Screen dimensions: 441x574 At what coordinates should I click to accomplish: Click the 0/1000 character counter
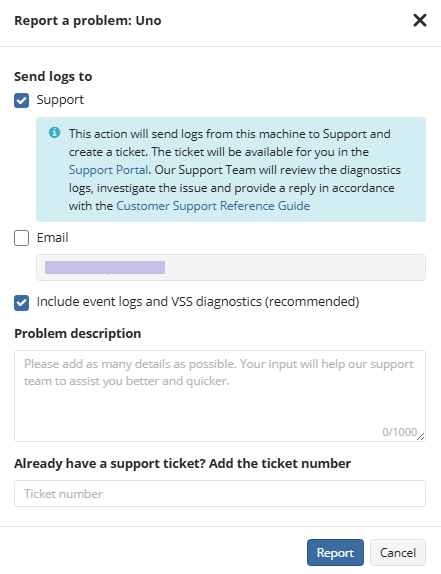pos(399,432)
